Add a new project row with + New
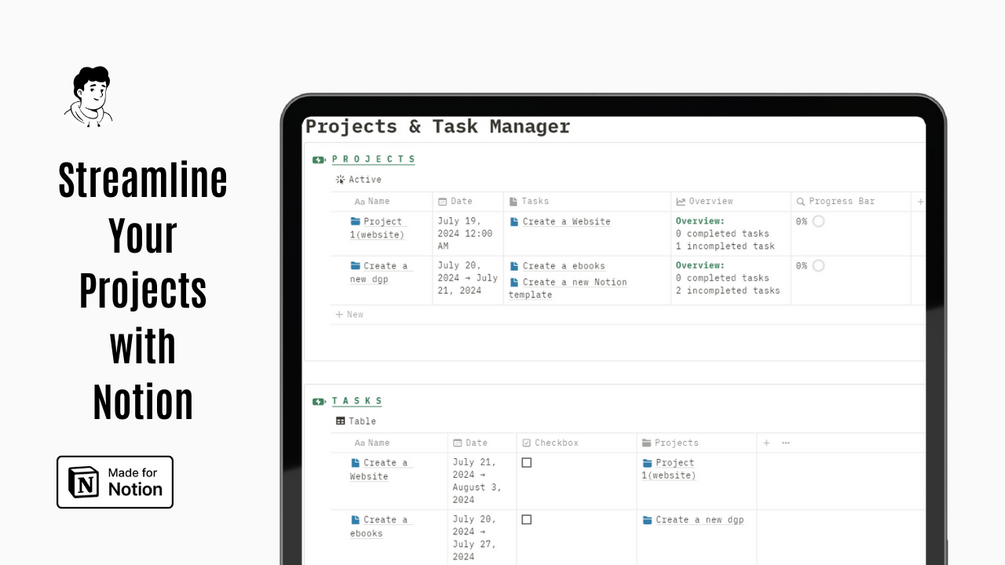Screen dimensions: 1005x565 pos(349,315)
